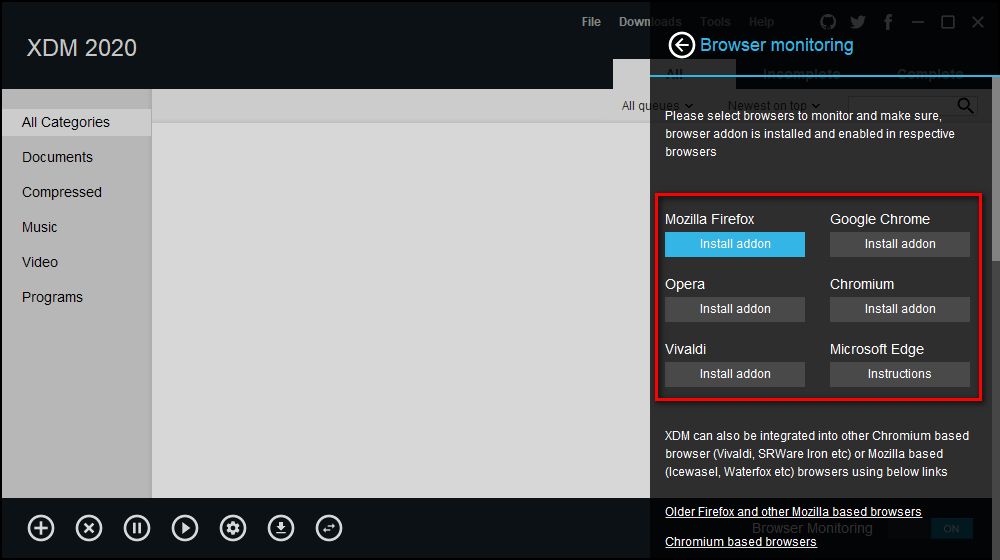Install addon for Mozilla Firefox
The width and height of the screenshot is (1000, 560).
[735, 244]
